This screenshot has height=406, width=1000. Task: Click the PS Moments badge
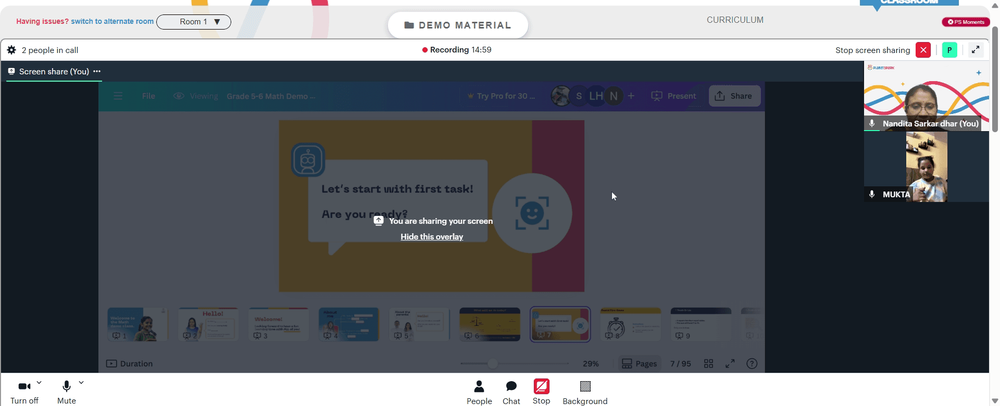pyautogui.click(x=966, y=22)
